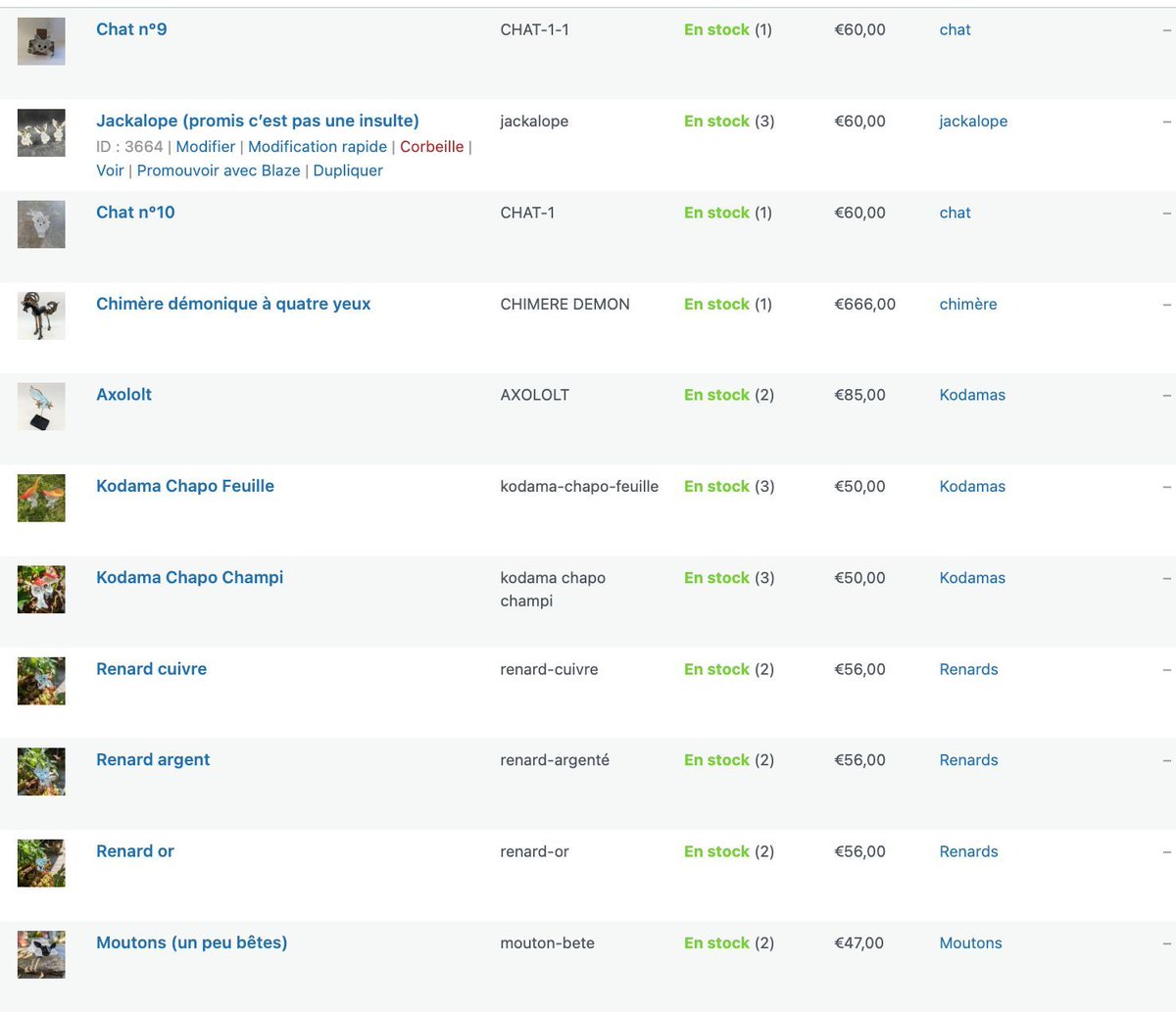The image size is (1176, 1012).
Task: Click Voir under Jackalope
Action: coord(110,170)
